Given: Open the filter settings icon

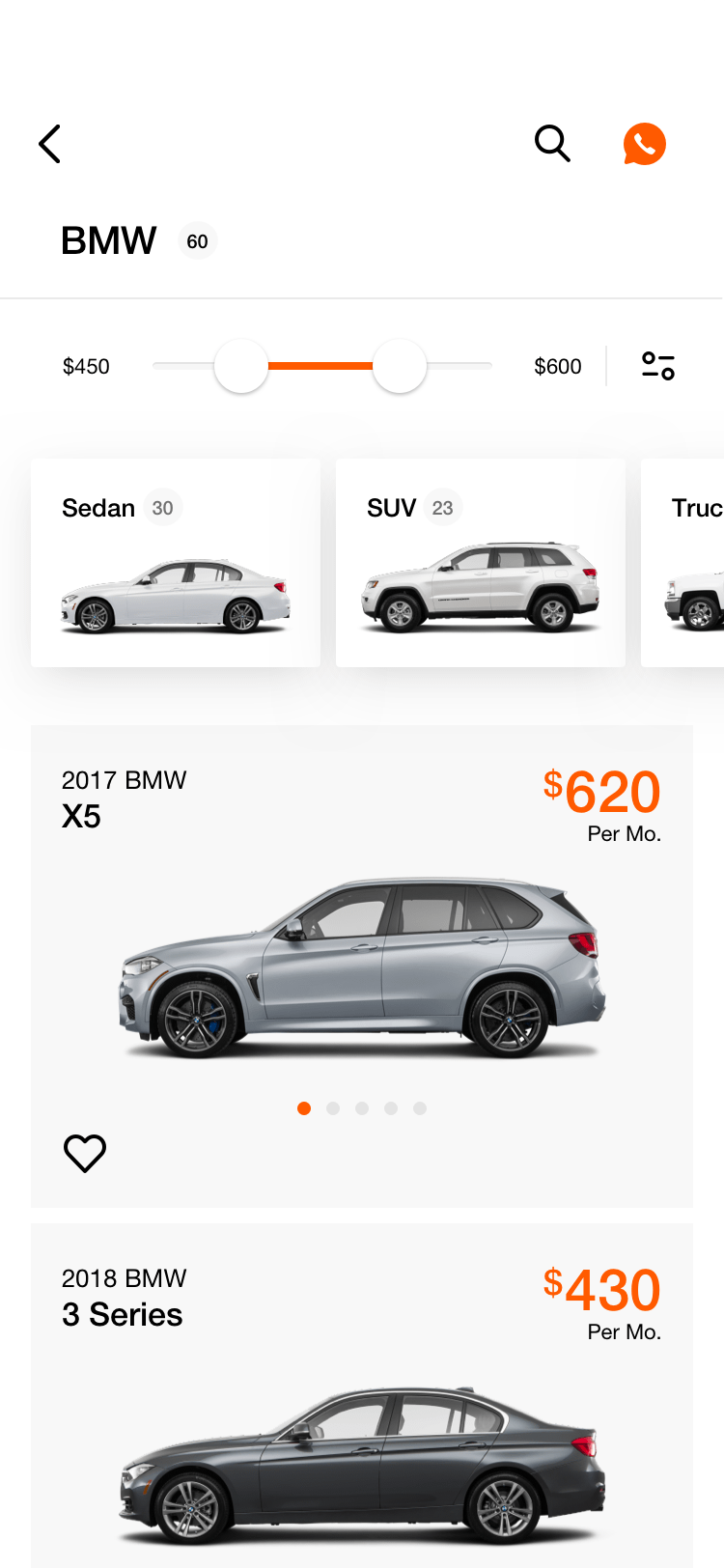Looking at the screenshot, I should (x=658, y=366).
